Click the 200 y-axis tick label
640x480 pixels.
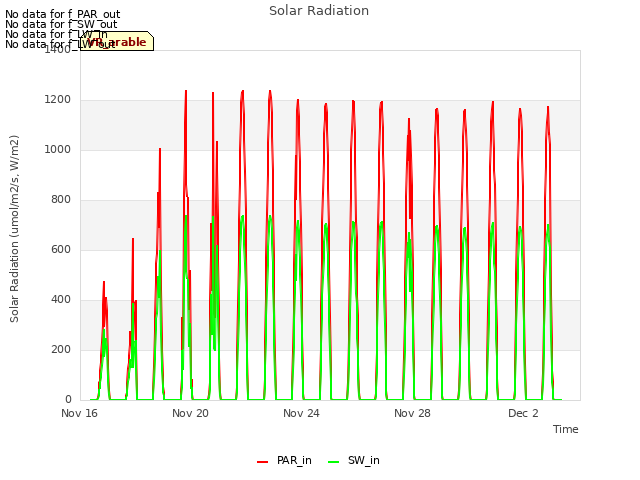click(x=61, y=350)
